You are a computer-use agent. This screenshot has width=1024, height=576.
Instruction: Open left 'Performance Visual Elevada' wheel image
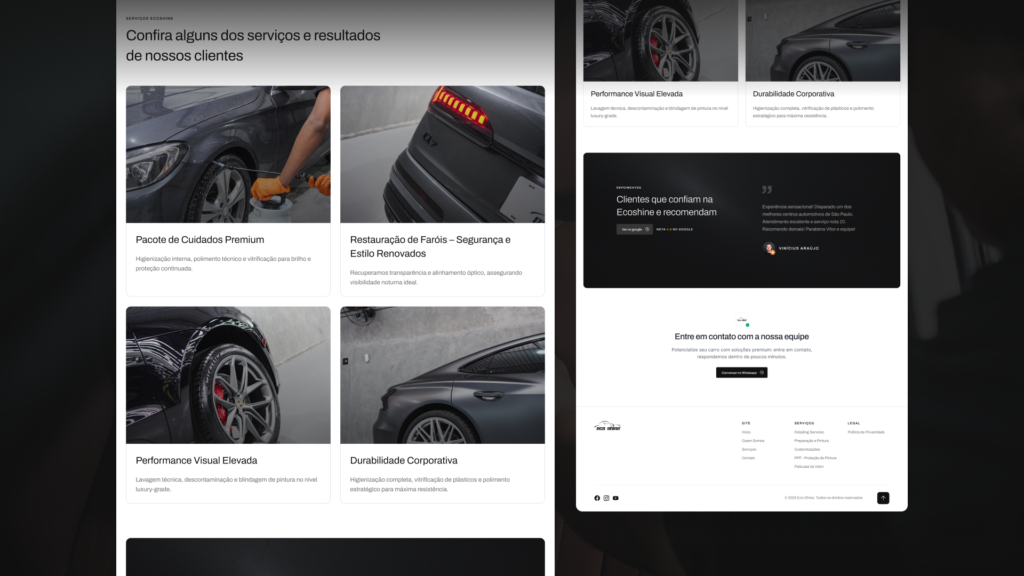pyautogui.click(x=228, y=375)
